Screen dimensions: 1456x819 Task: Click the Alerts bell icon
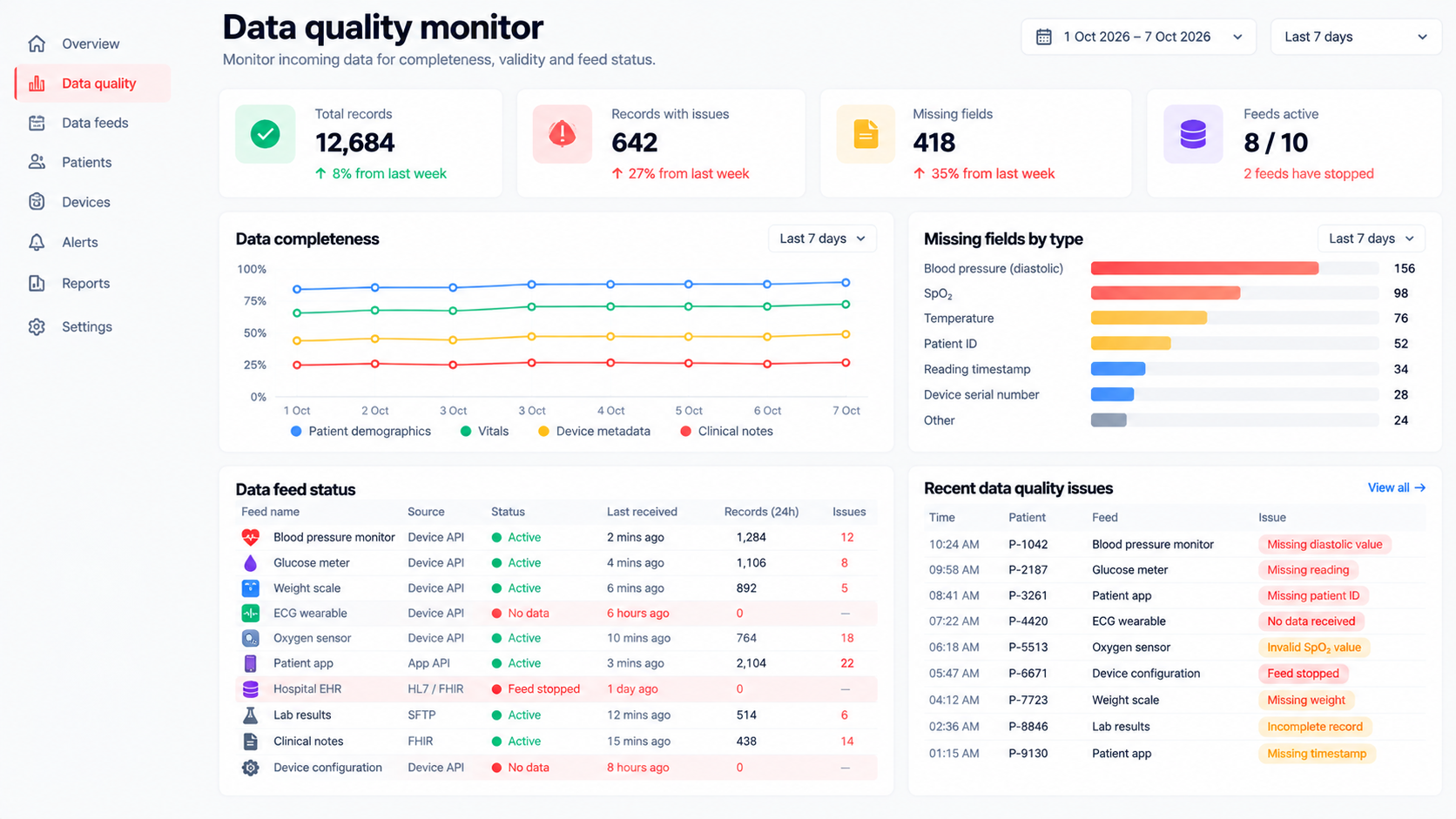click(x=37, y=242)
